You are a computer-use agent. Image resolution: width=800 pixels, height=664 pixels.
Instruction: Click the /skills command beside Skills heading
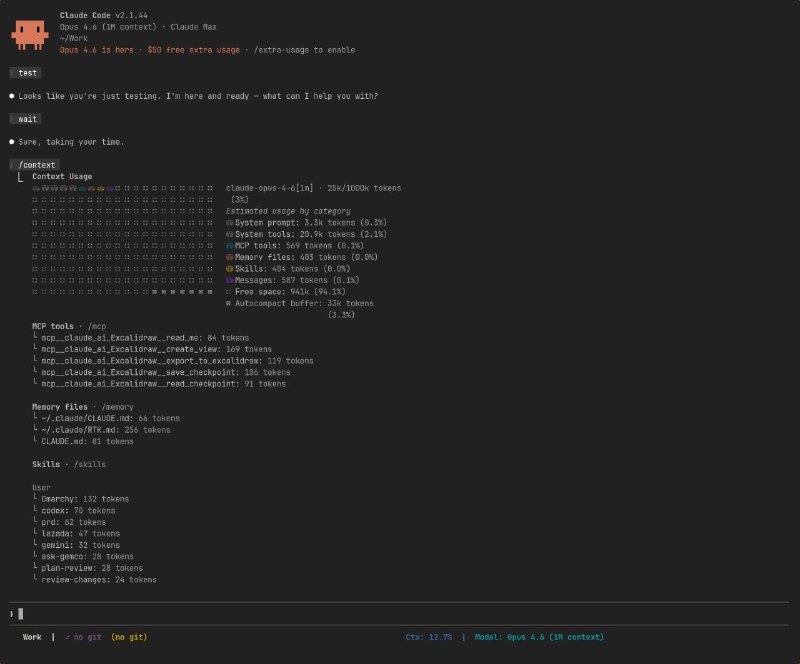pyautogui.click(x=90, y=464)
